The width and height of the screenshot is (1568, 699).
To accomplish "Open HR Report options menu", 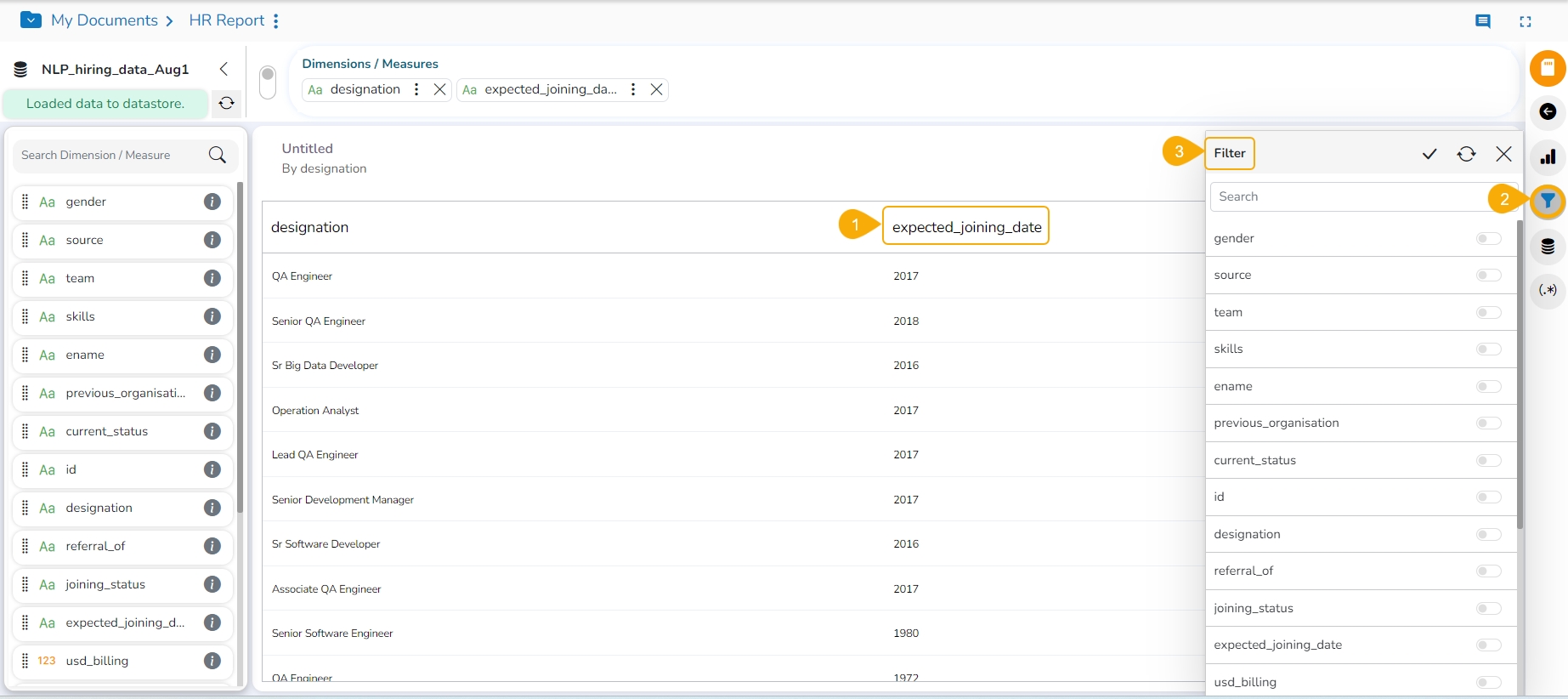I will 276,21.
